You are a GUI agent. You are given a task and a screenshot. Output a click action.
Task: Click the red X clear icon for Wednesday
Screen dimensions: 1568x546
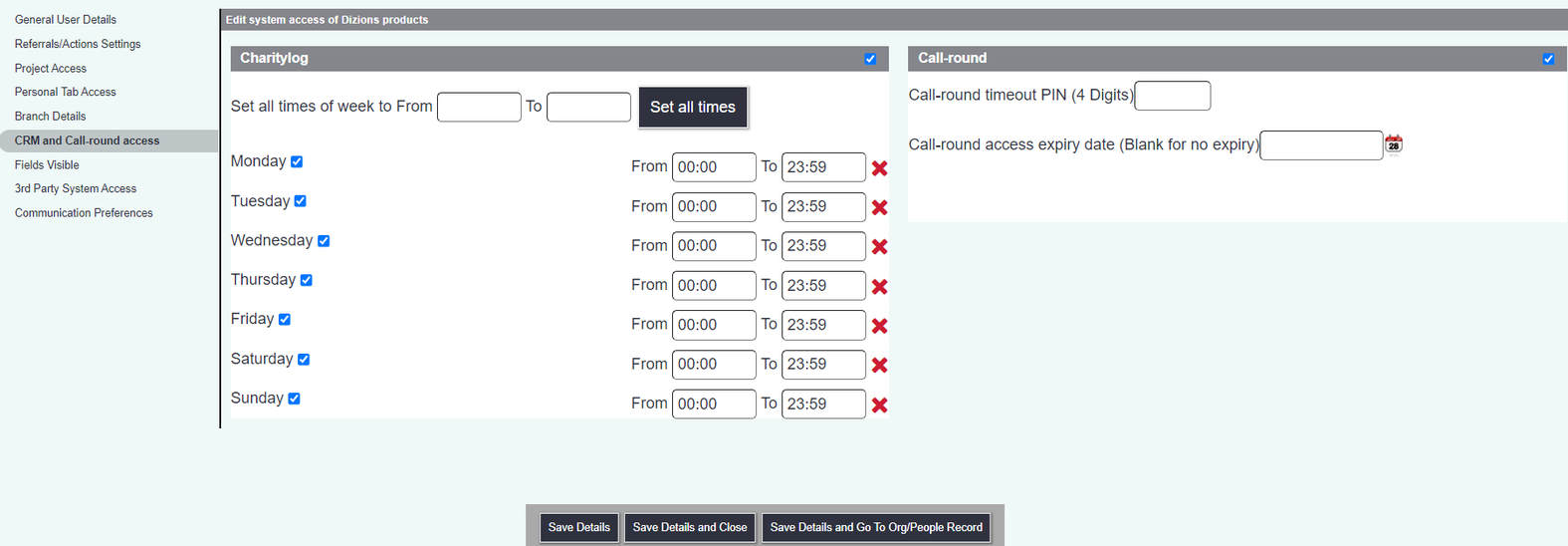[879, 247]
